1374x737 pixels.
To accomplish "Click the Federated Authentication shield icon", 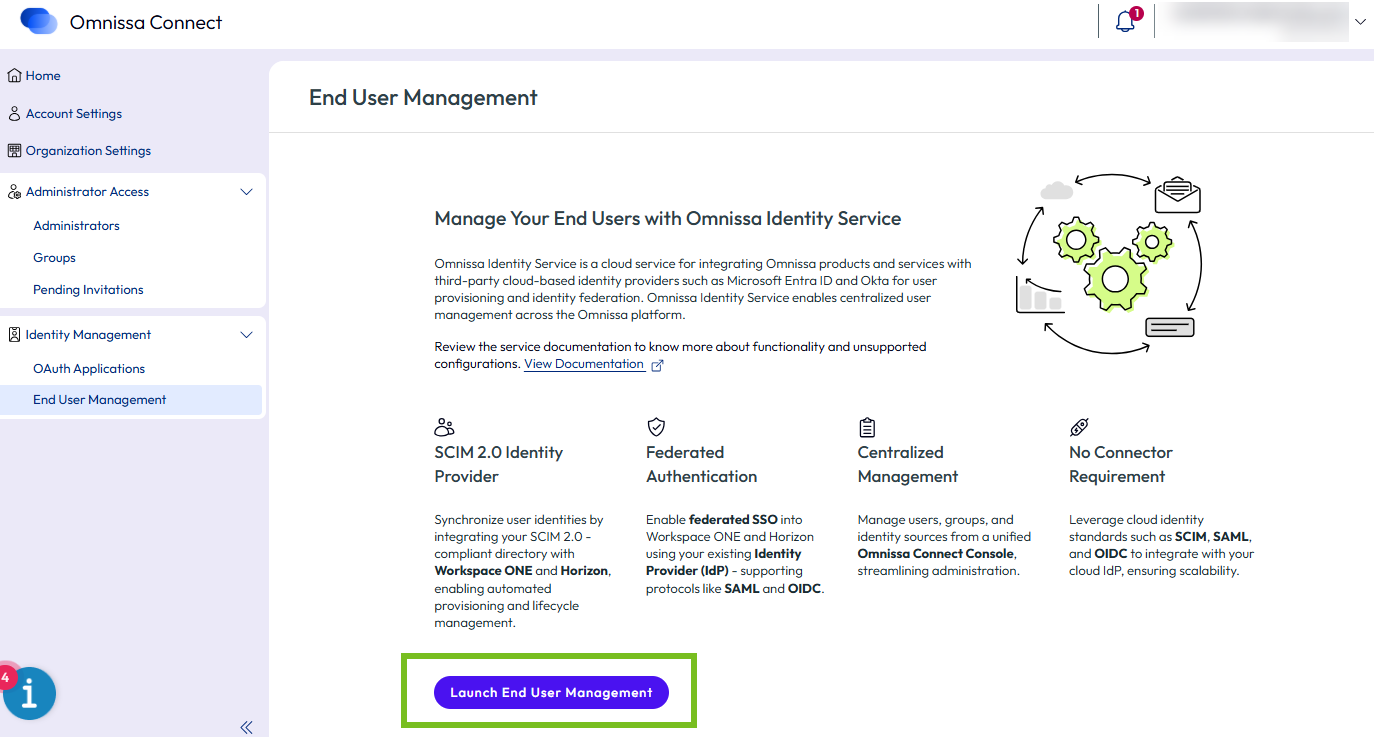I will (656, 427).
